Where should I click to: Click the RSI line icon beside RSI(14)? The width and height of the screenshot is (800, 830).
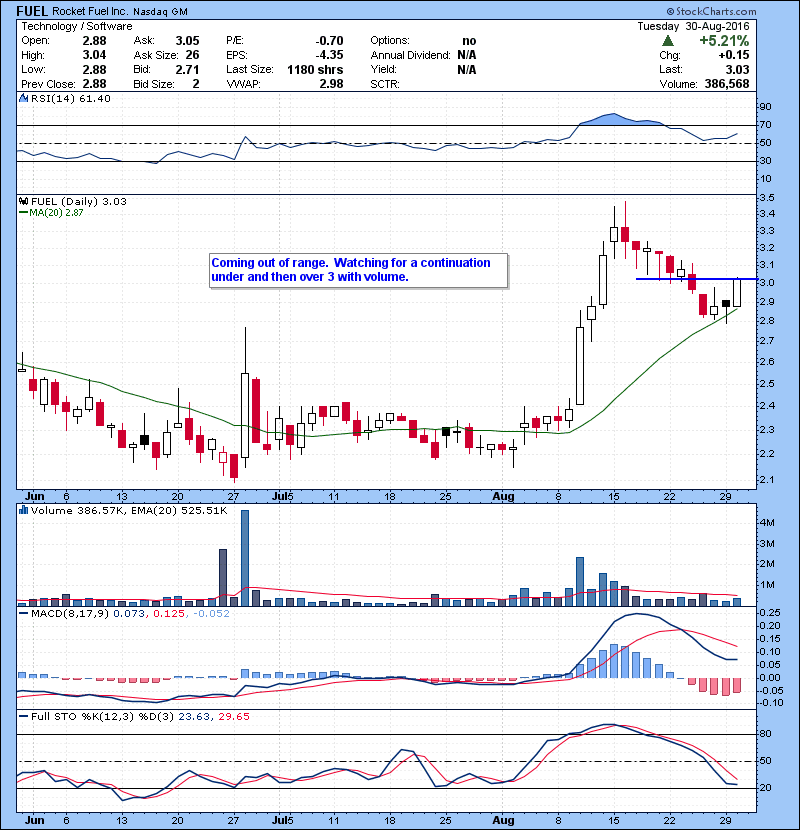(x=23, y=98)
